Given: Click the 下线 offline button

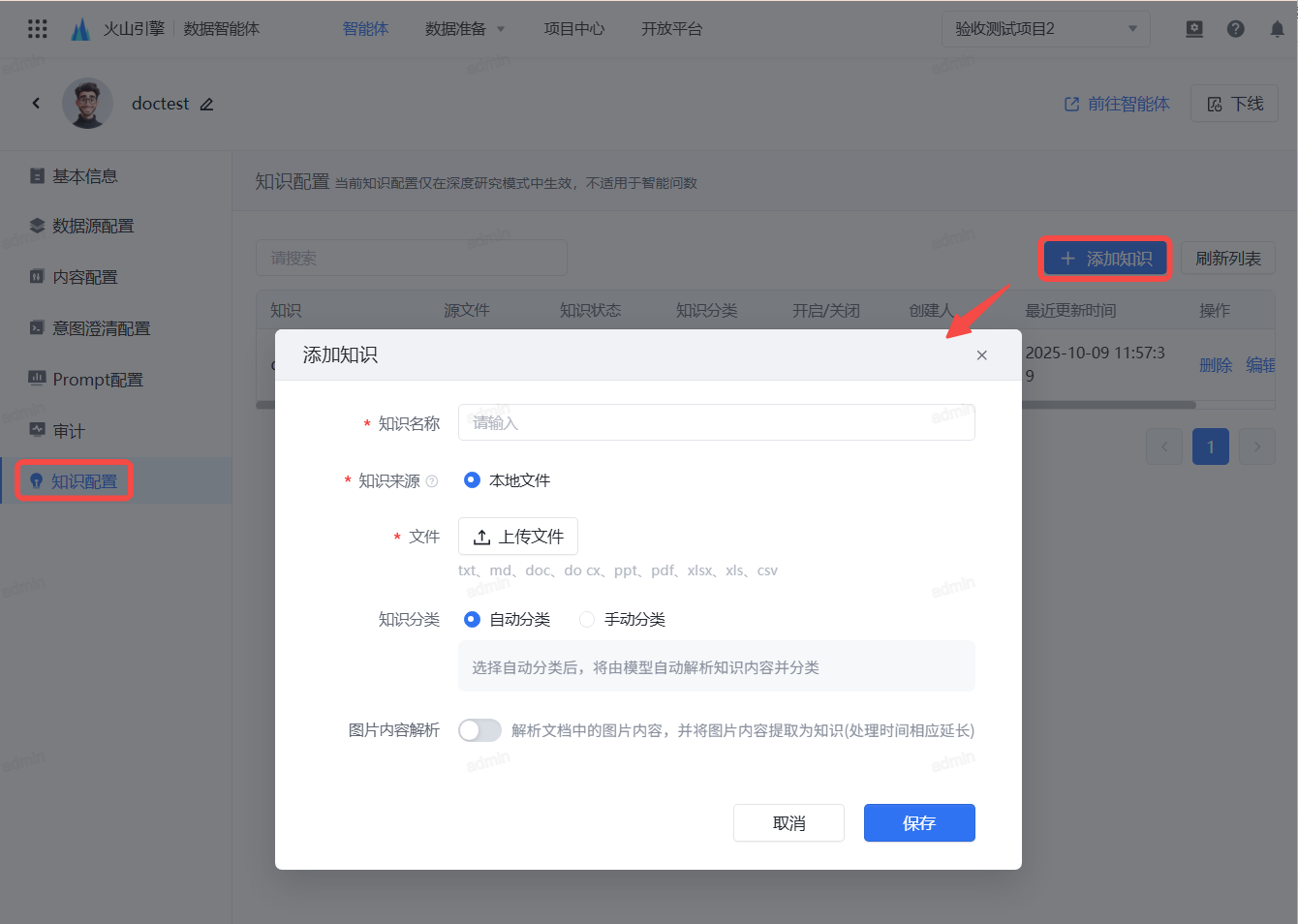Looking at the screenshot, I should (1235, 104).
